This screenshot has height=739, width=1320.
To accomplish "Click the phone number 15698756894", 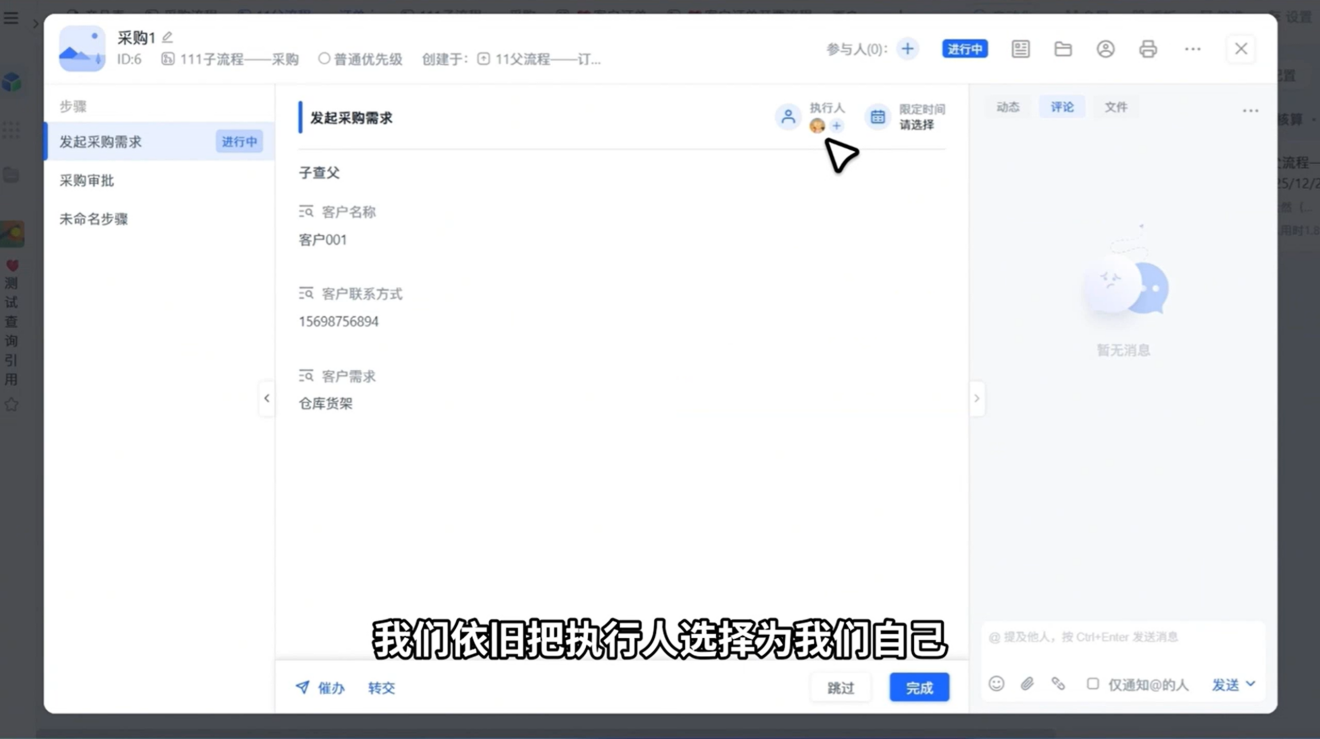I will click(339, 322).
